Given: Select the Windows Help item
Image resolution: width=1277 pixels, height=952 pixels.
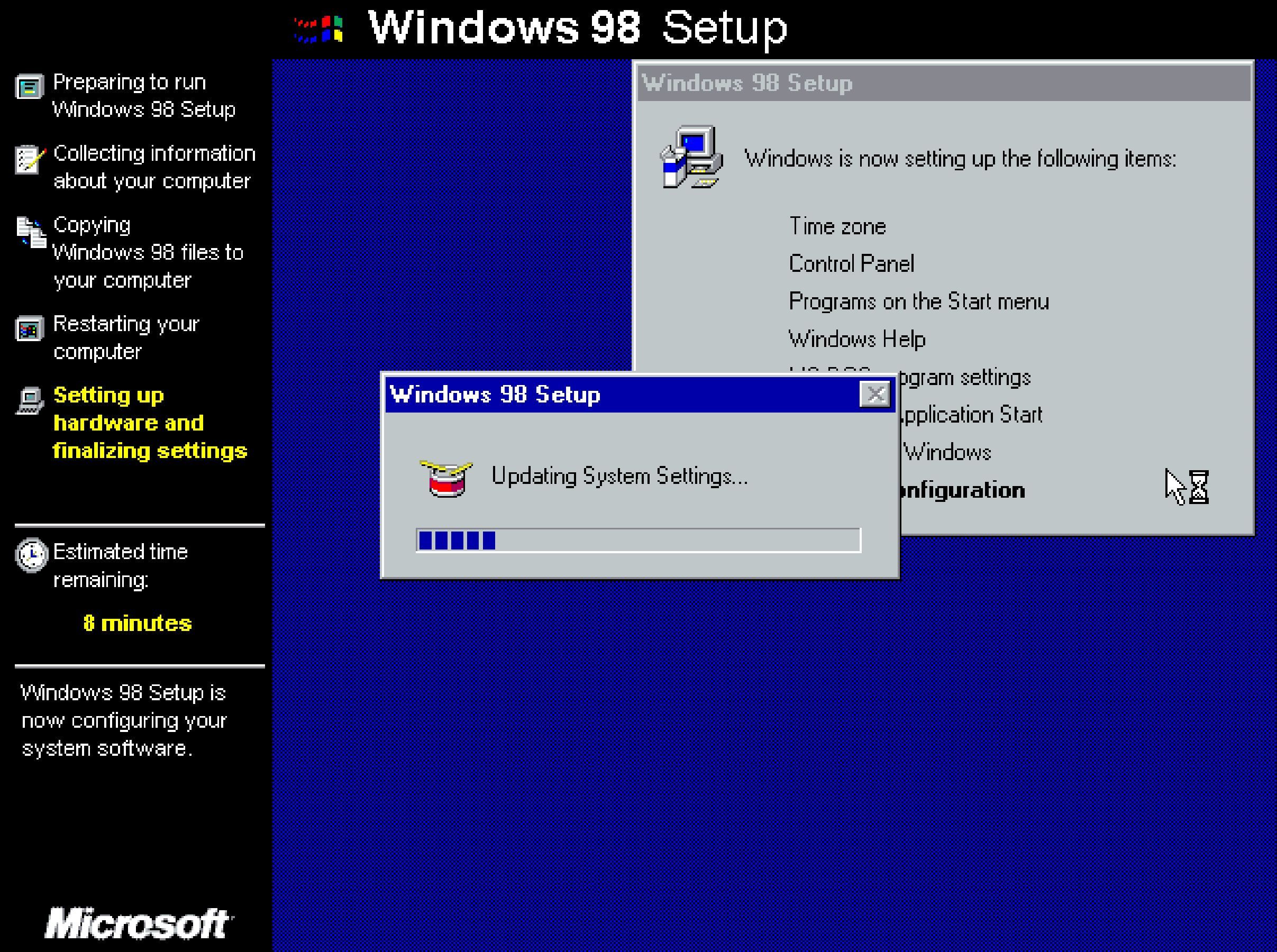Looking at the screenshot, I should [857, 339].
